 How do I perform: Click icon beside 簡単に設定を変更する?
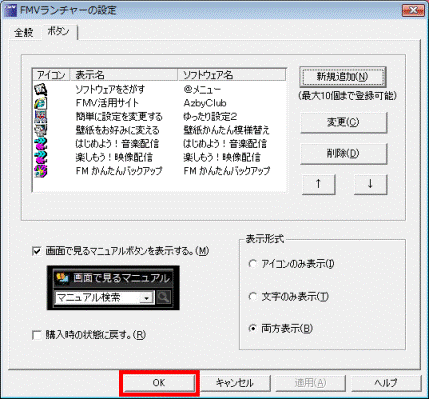(x=41, y=117)
